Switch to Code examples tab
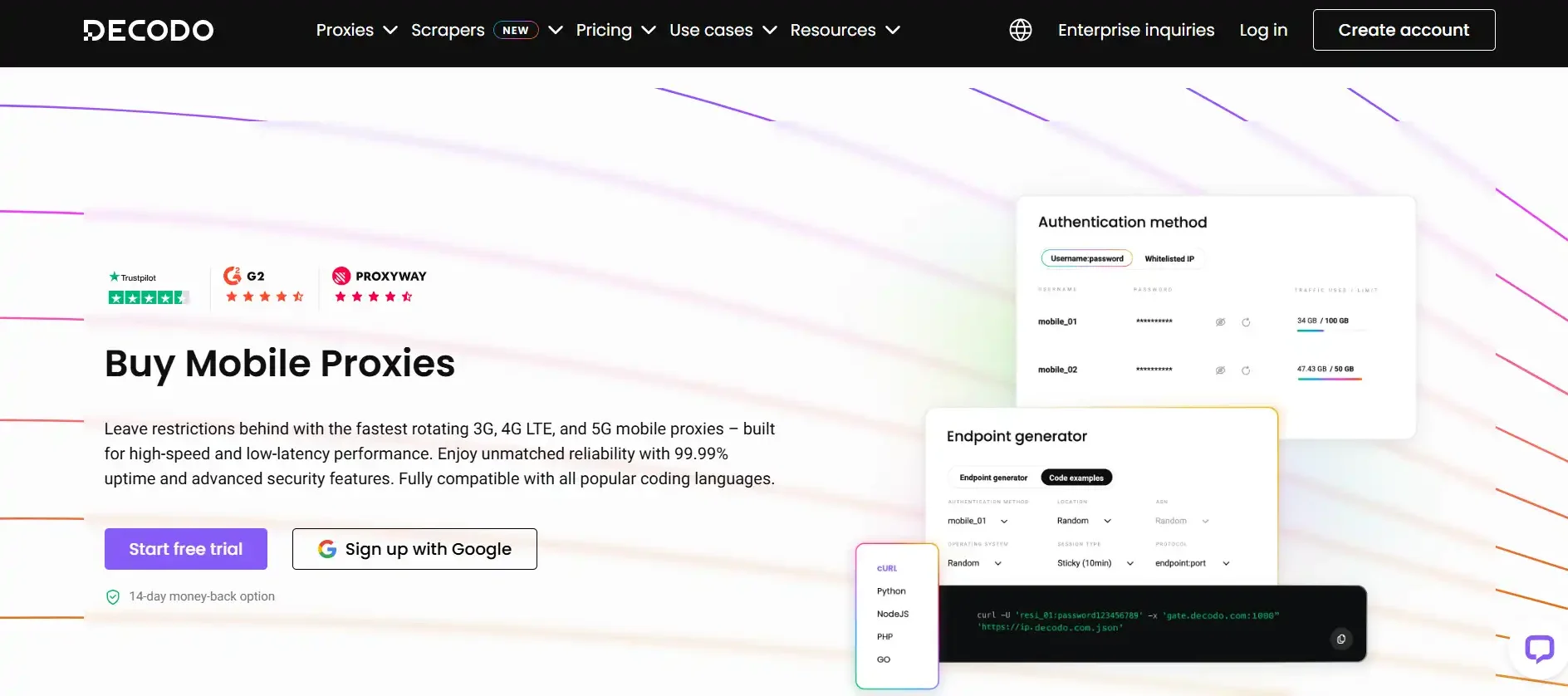Image resolution: width=1568 pixels, height=696 pixels. click(1076, 478)
